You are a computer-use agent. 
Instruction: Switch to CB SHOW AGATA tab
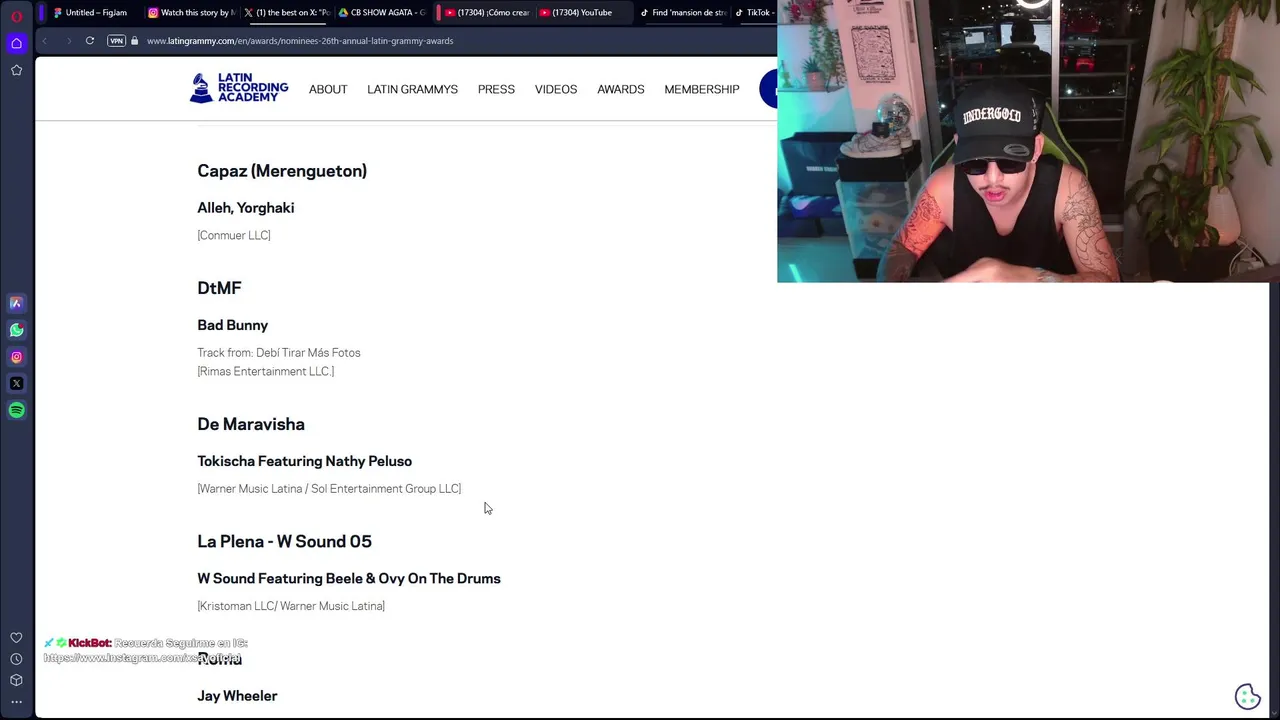pos(382,13)
